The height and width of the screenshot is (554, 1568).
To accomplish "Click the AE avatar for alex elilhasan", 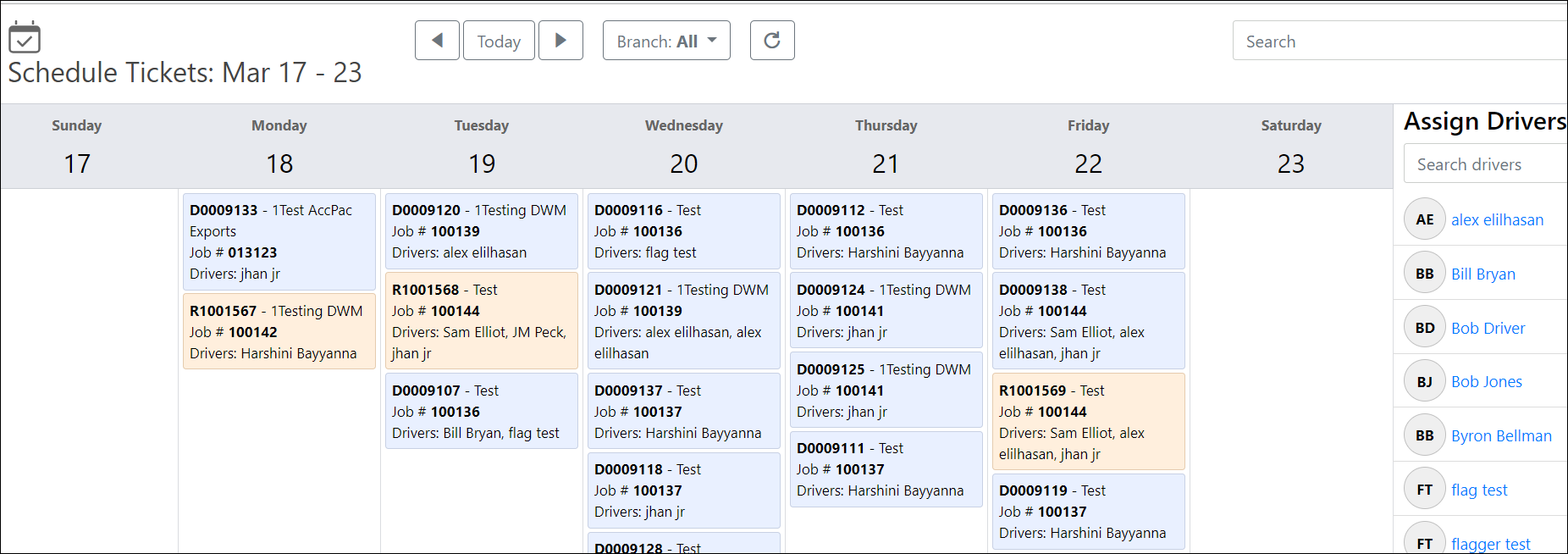I will [x=1425, y=219].
